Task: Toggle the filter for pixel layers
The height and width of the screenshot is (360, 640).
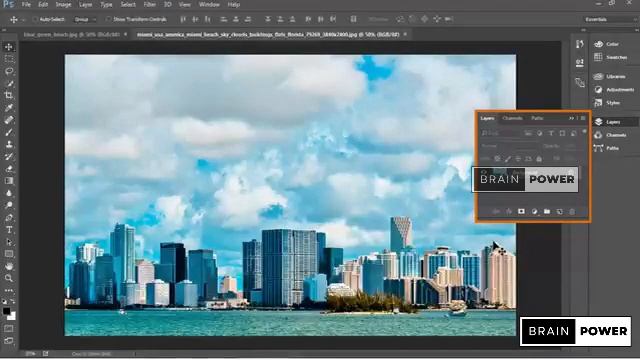Action: (x=528, y=133)
